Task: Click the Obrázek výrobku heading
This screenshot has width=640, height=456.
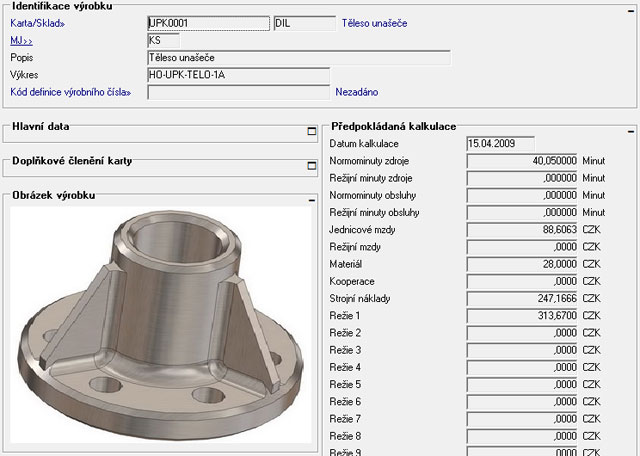Action: (53, 195)
